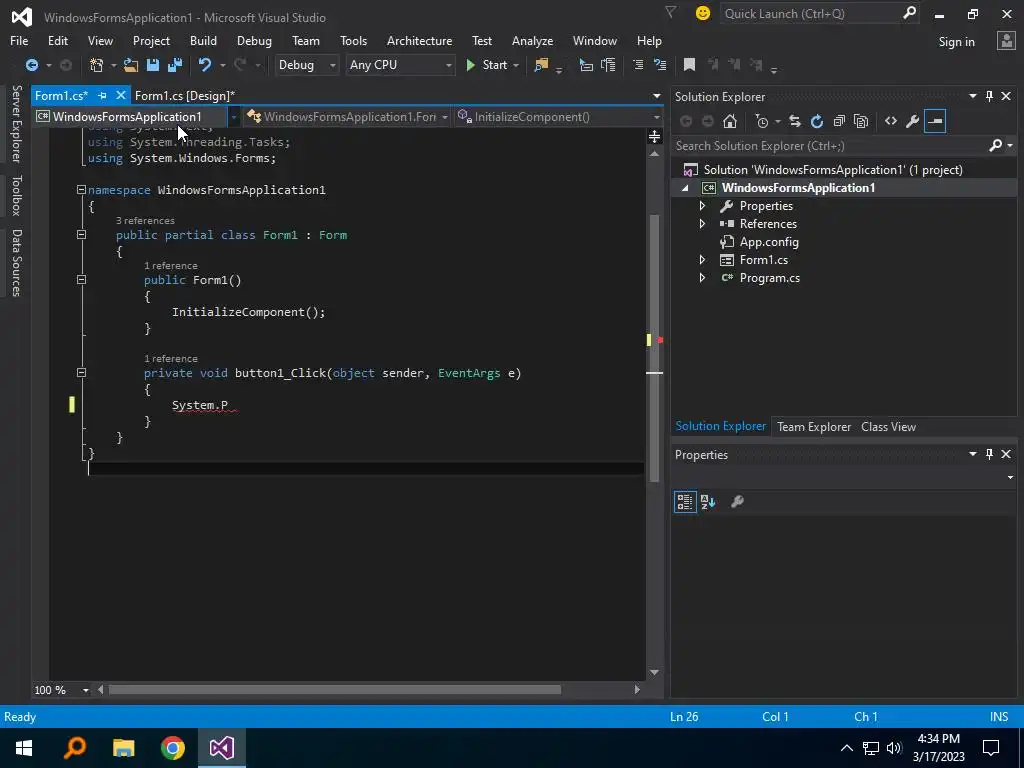The width and height of the screenshot is (1024, 768).
Task: Open the Toolbox side tab
Action: coord(16,195)
